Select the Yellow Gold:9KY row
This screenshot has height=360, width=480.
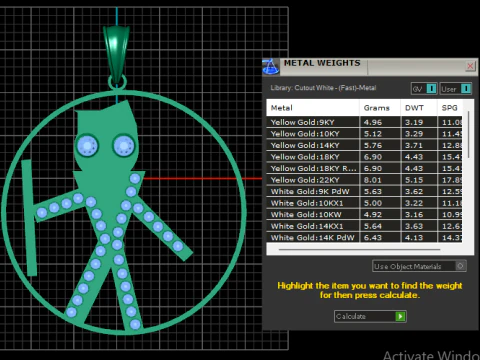(364, 122)
